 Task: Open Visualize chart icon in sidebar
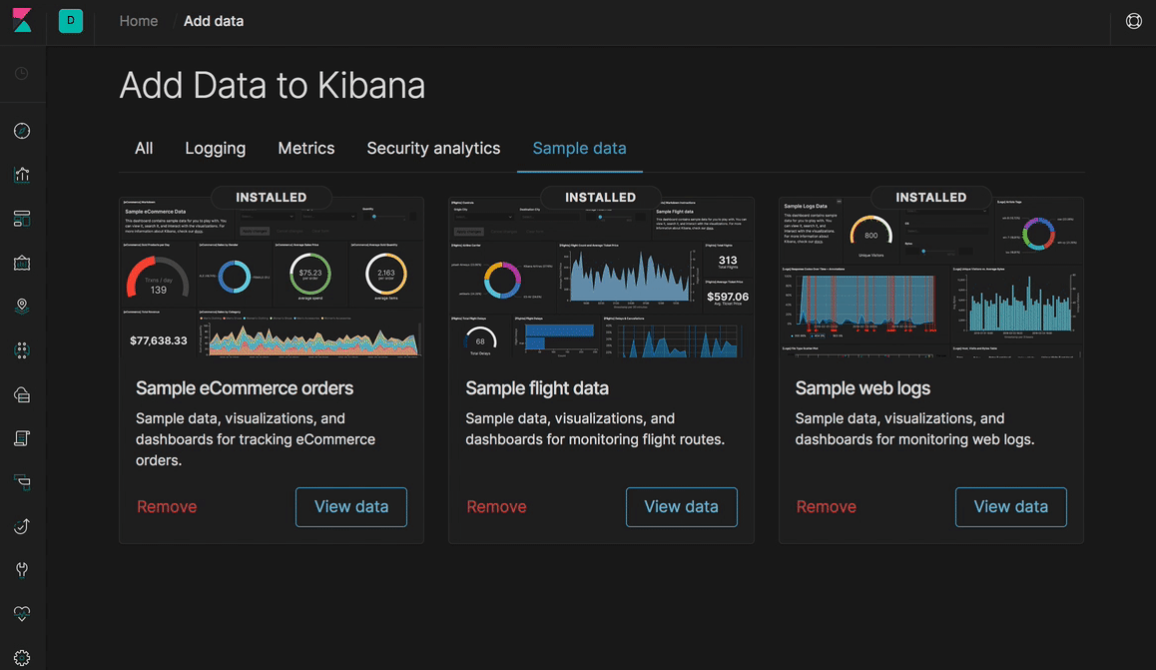(x=22, y=175)
